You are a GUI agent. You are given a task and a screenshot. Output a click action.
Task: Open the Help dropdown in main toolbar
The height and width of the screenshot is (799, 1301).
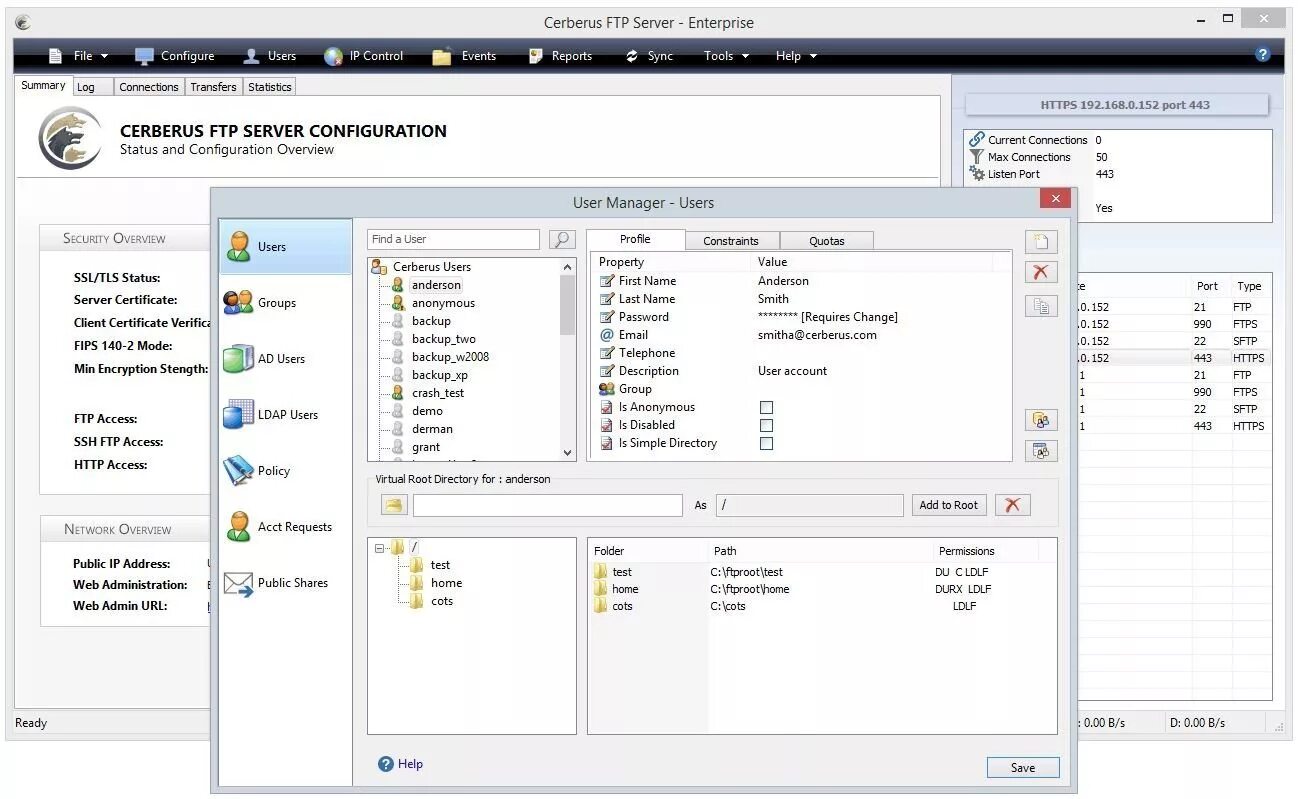point(796,56)
